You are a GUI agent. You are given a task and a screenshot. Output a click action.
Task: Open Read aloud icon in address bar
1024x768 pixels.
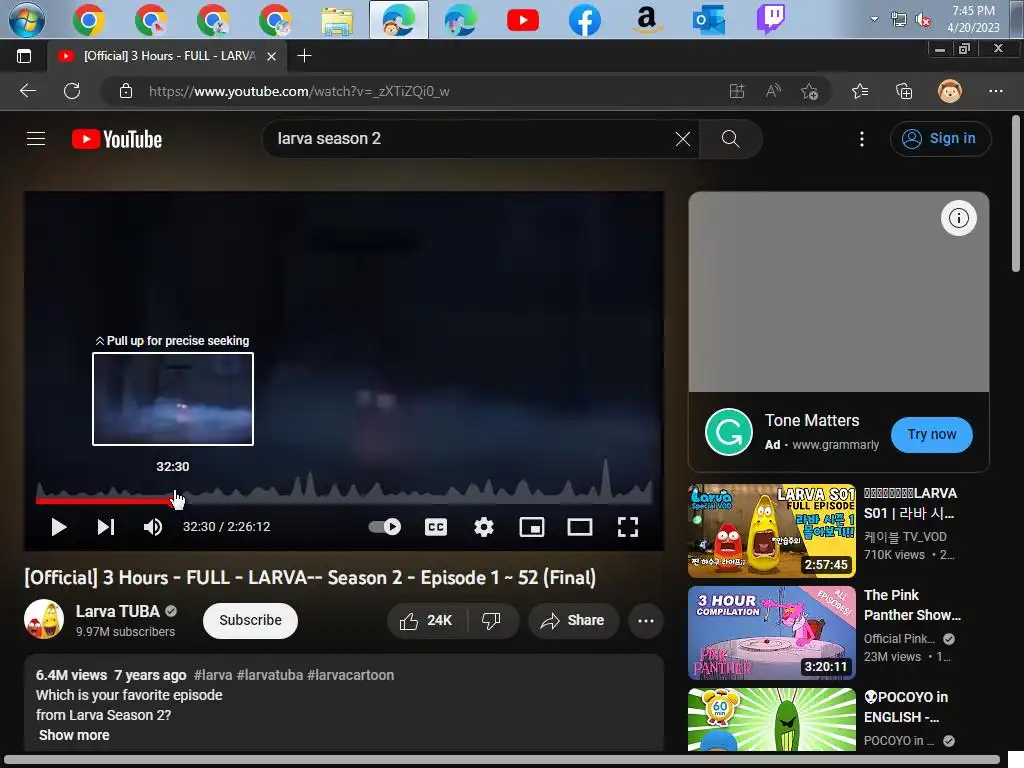(x=773, y=91)
